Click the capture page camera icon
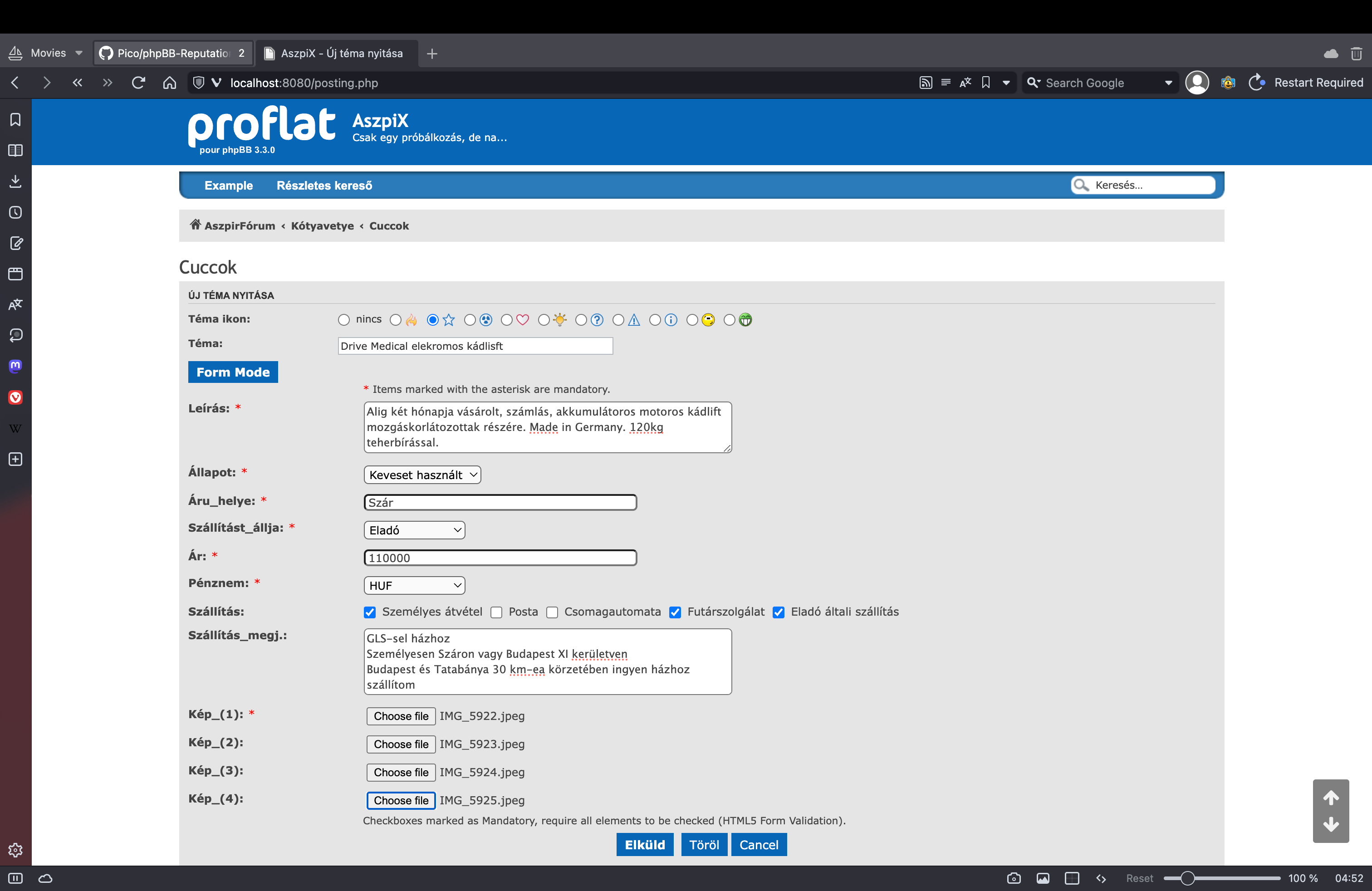Image resolution: width=1372 pixels, height=891 pixels. (1014, 878)
